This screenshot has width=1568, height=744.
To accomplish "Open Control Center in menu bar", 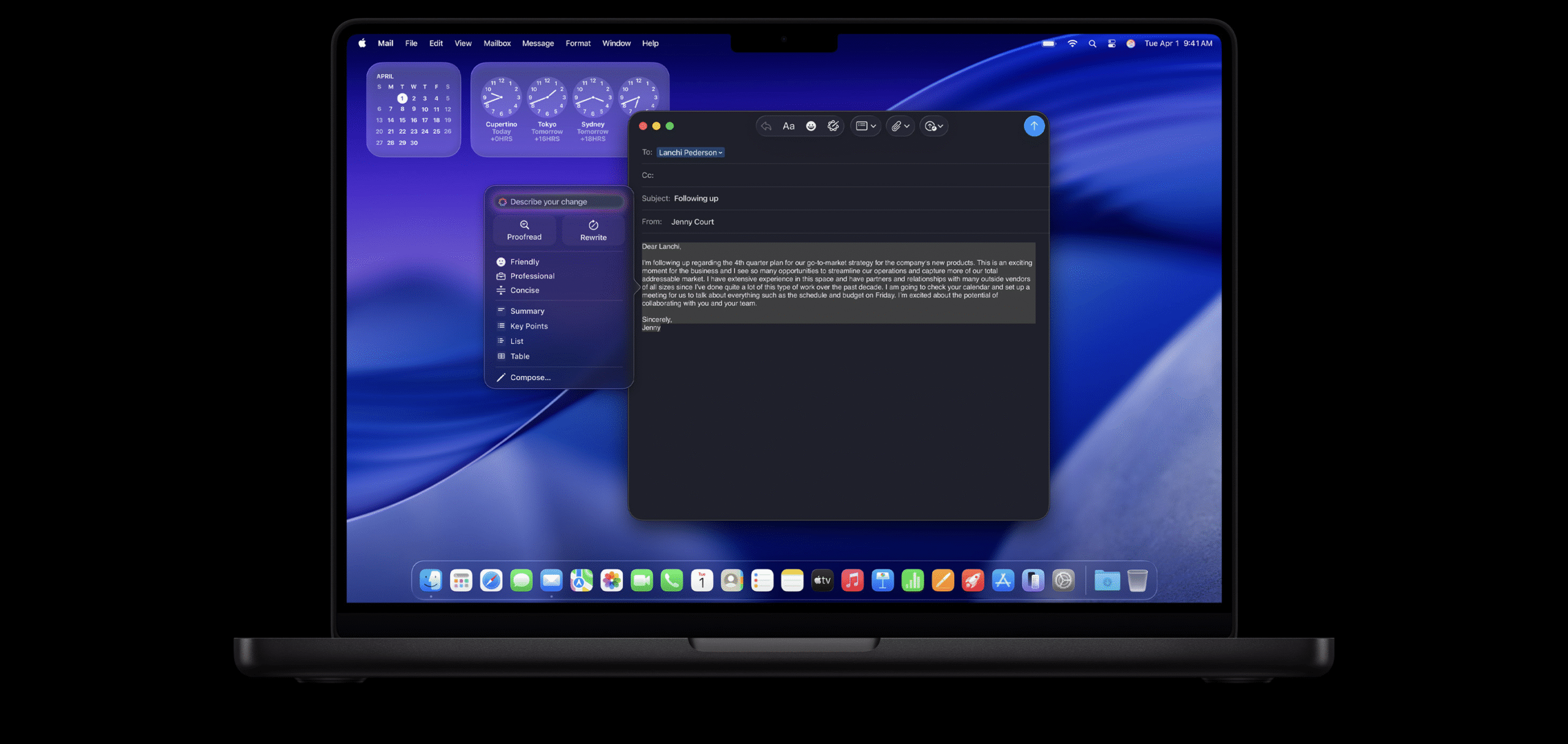I will [1111, 44].
